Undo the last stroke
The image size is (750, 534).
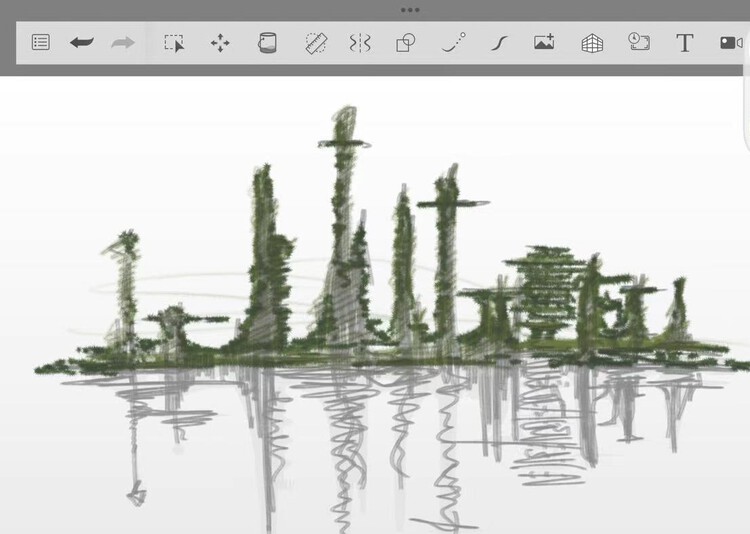click(x=82, y=43)
